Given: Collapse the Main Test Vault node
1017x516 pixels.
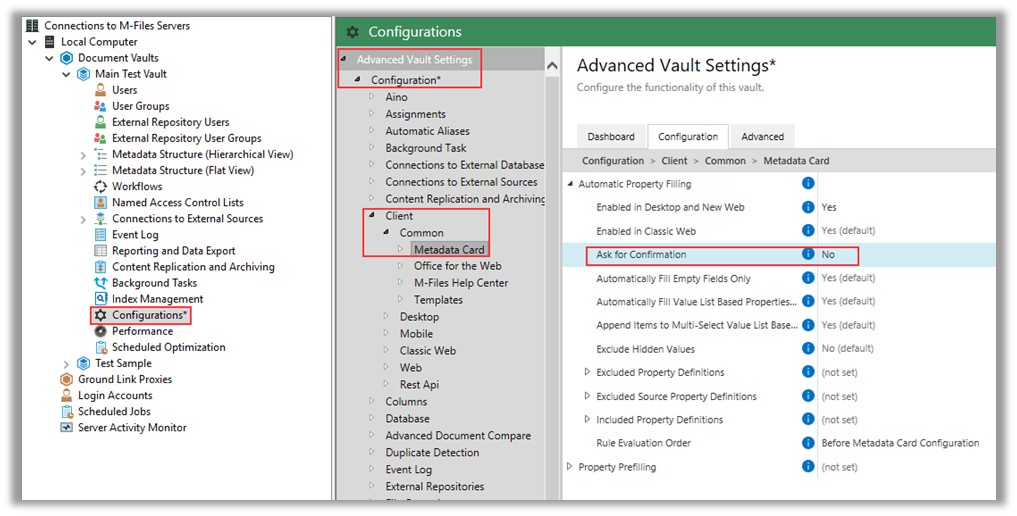Looking at the screenshot, I should click(x=66, y=75).
